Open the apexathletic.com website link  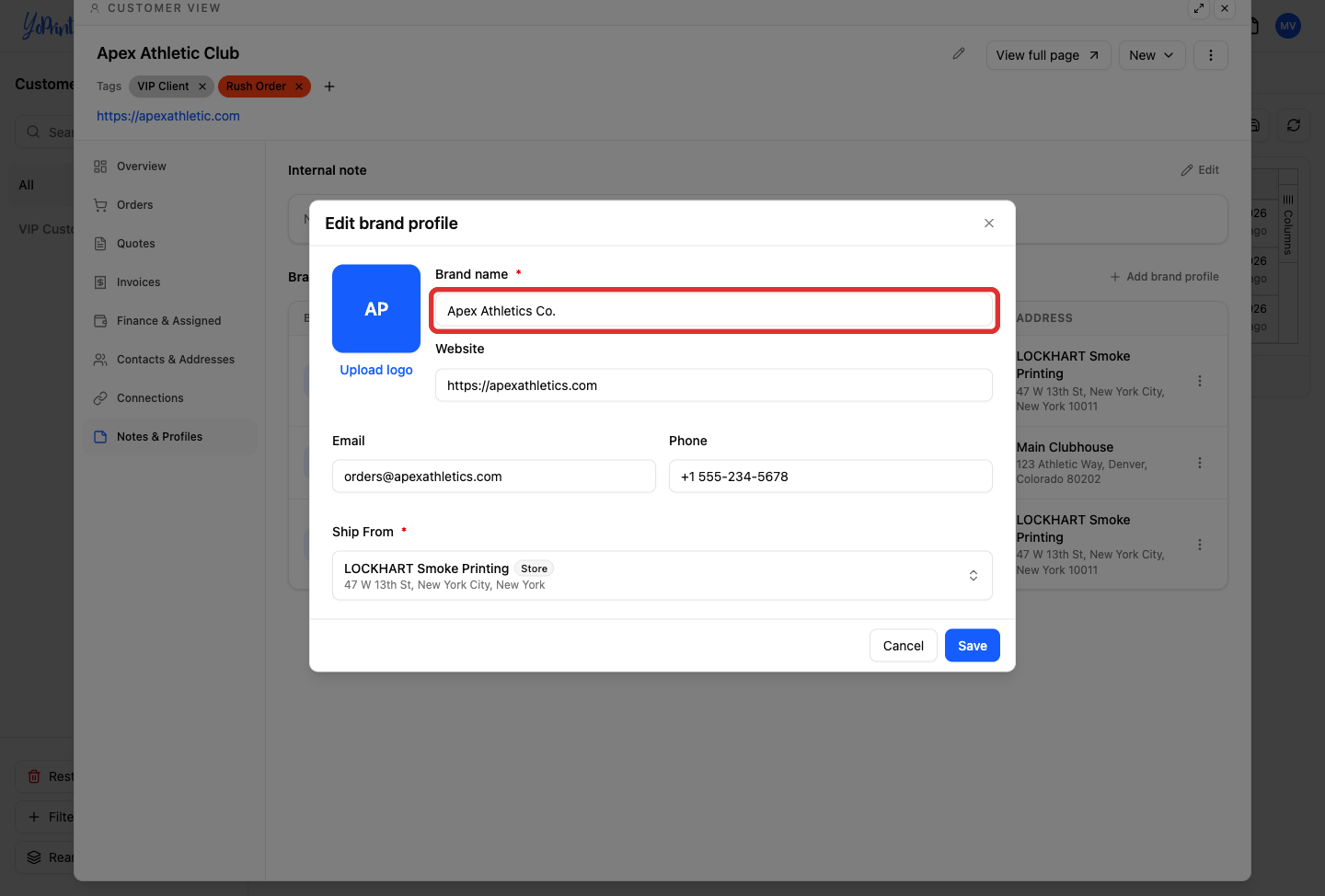[x=168, y=116]
